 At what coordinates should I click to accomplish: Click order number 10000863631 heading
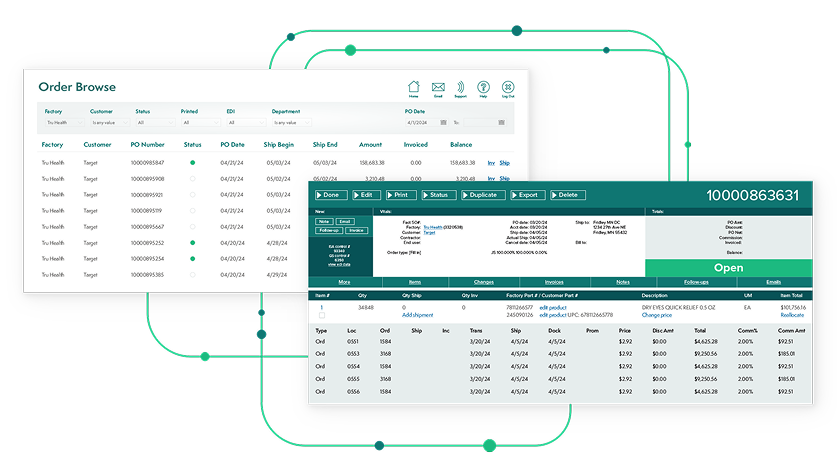pyautogui.click(x=753, y=196)
